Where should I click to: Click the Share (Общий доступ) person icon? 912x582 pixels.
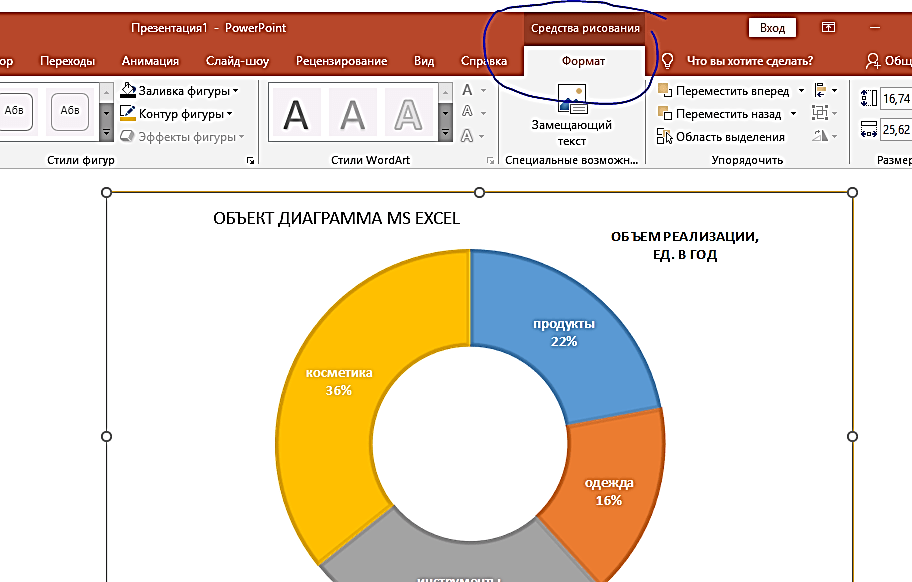pos(872,61)
